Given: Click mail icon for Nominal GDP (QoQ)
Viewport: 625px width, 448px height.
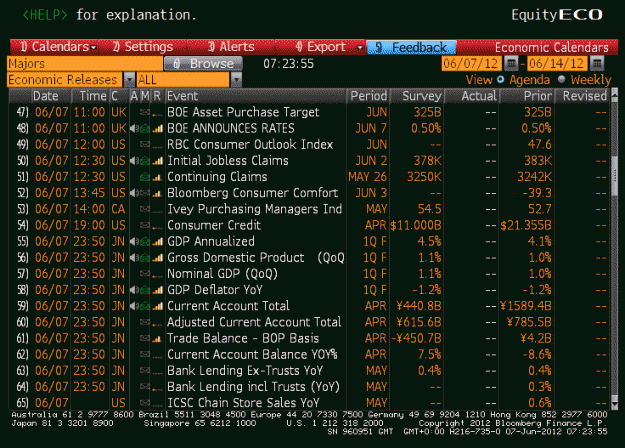Looking at the screenshot, I should [145, 274].
